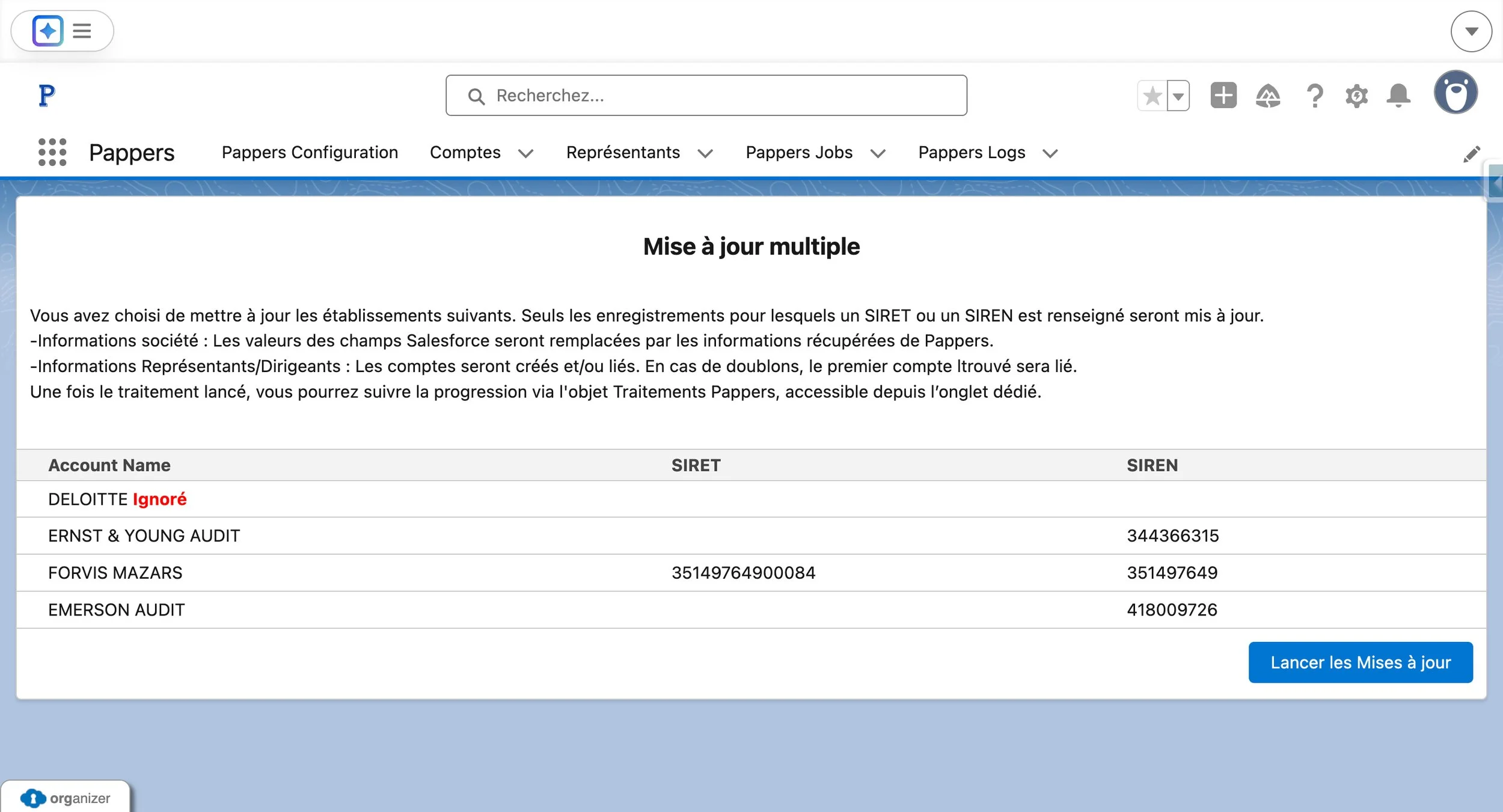The width and height of the screenshot is (1503, 812).
Task: Expand the Représentants tab chevron
Action: click(x=705, y=154)
